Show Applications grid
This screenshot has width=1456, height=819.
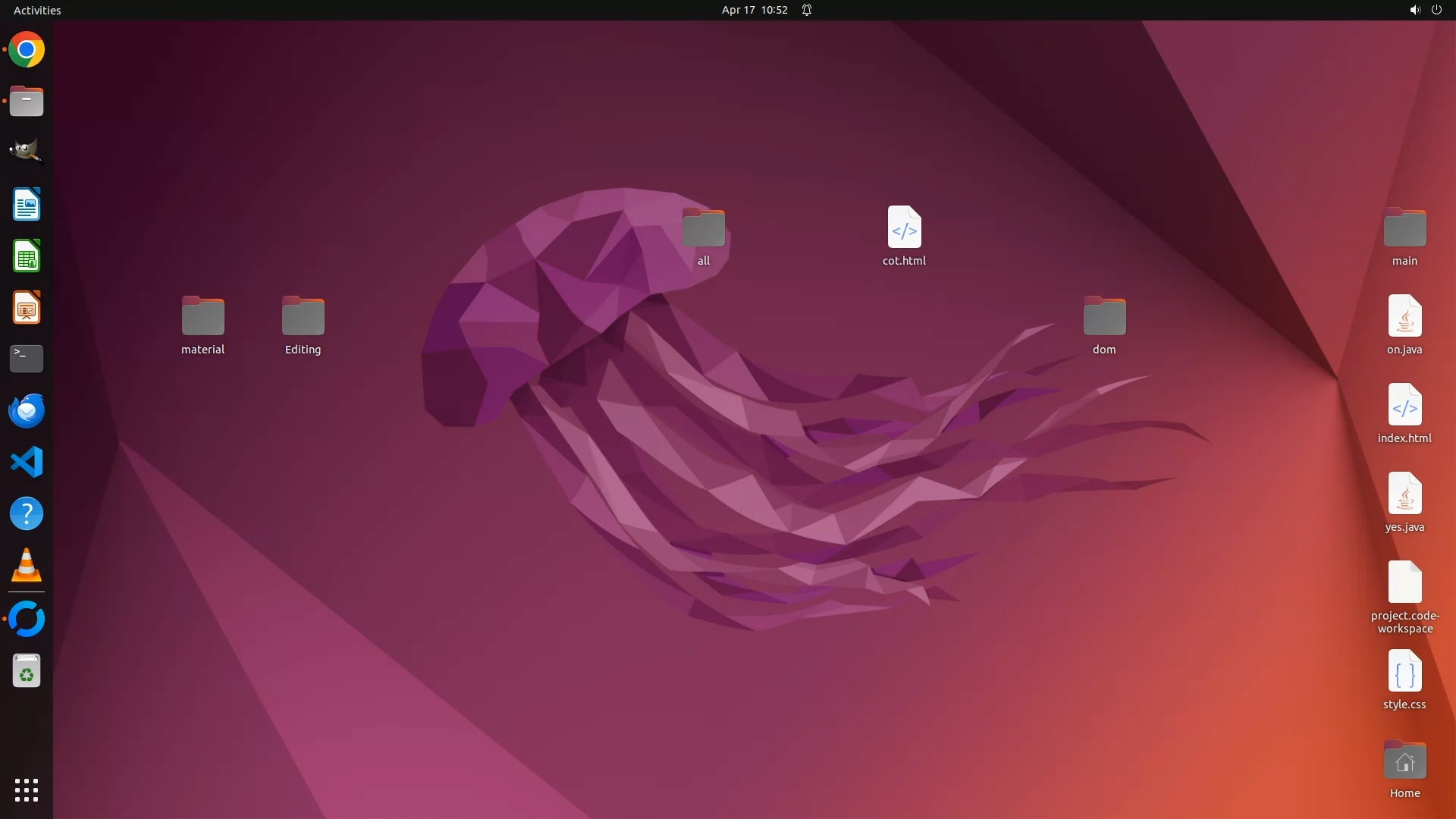click(27, 789)
